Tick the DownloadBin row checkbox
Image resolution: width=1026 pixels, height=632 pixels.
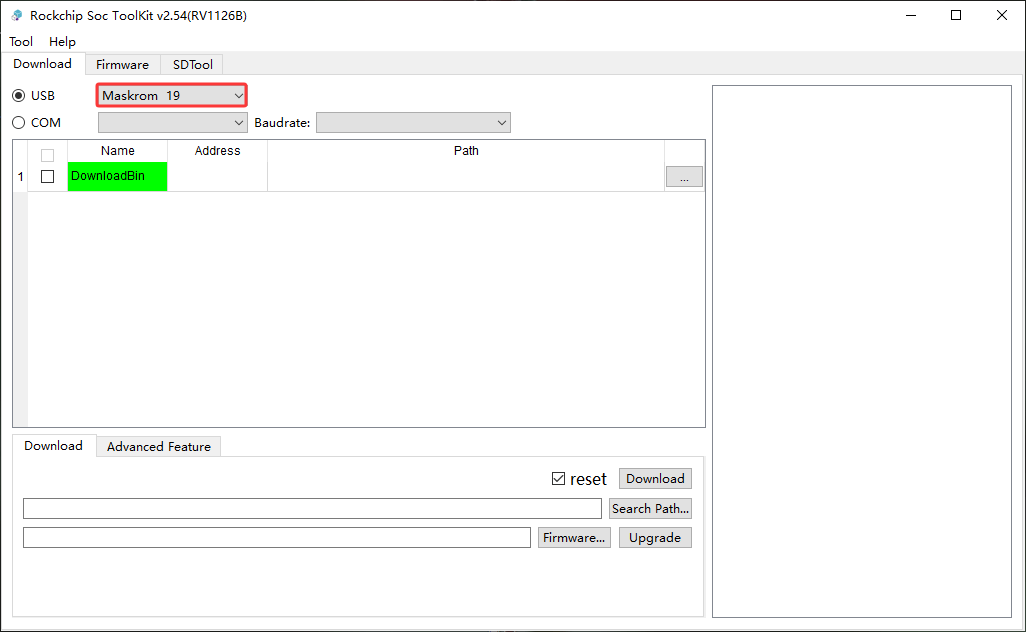[x=47, y=177]
